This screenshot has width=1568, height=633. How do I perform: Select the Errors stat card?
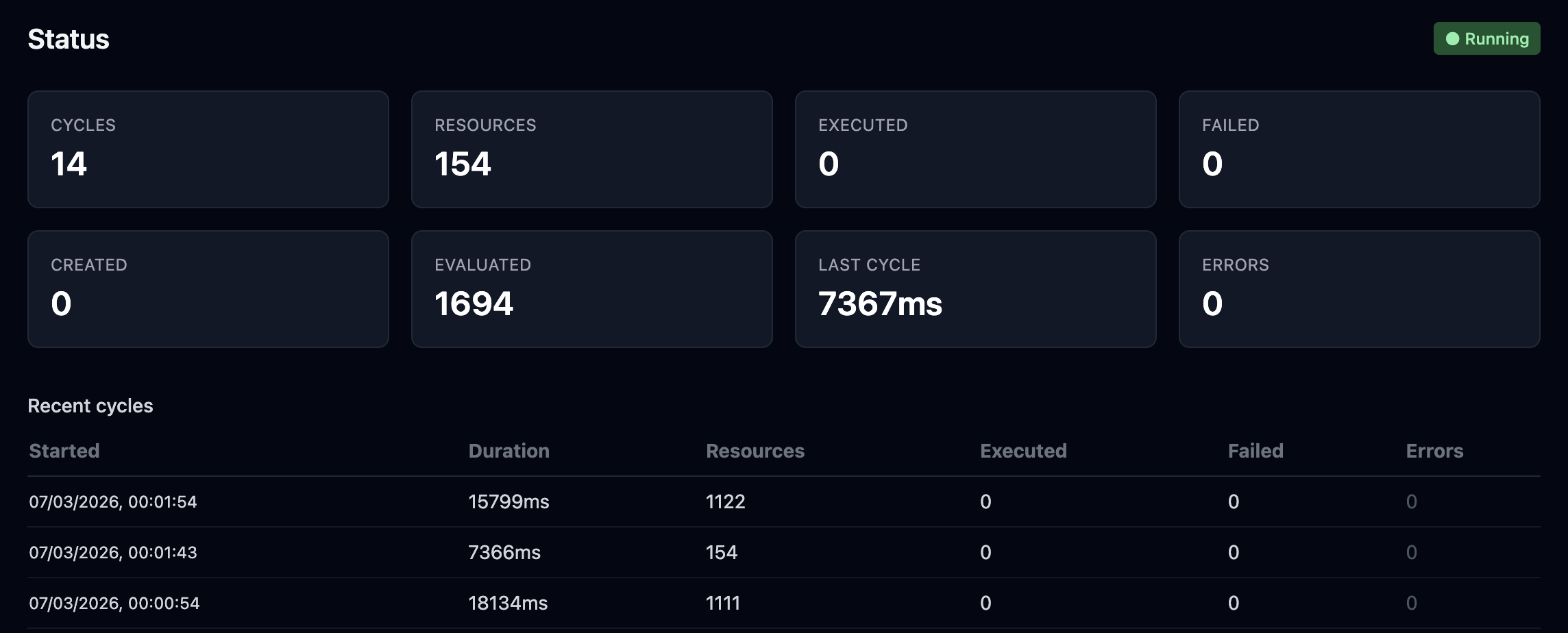coord(1359,289)
